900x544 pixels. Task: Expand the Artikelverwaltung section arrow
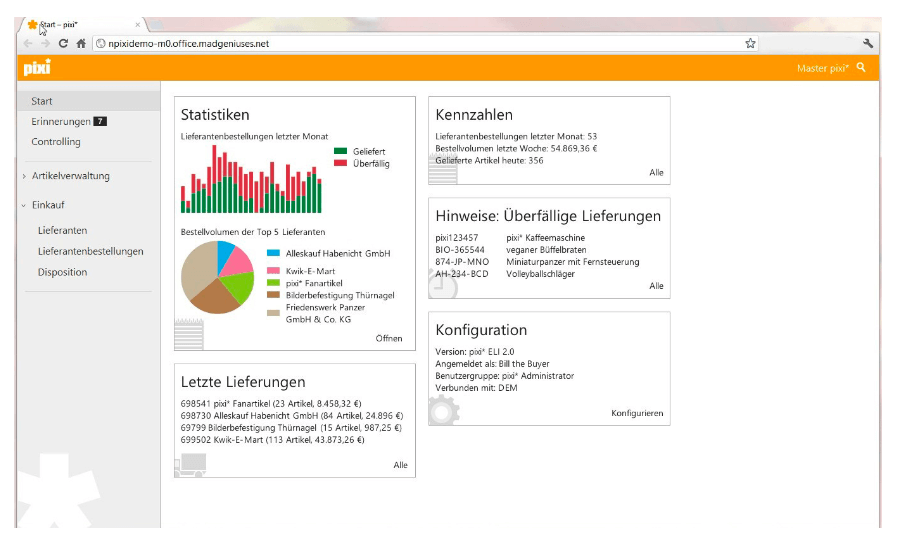tap(24, 176)
